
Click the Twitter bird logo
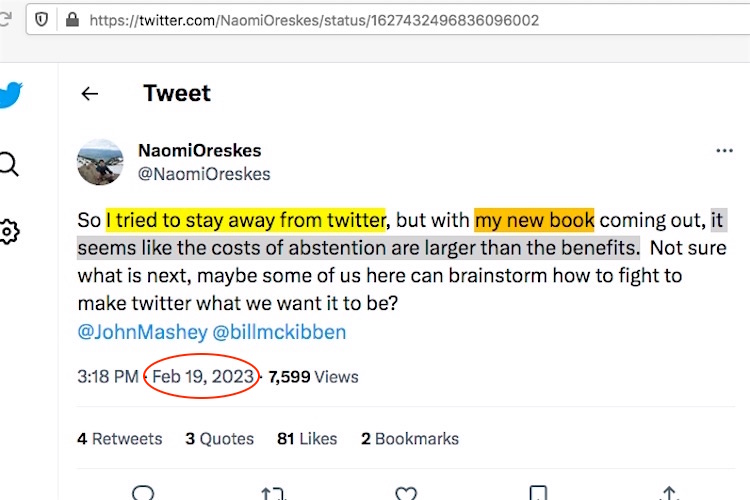point(10,95)
